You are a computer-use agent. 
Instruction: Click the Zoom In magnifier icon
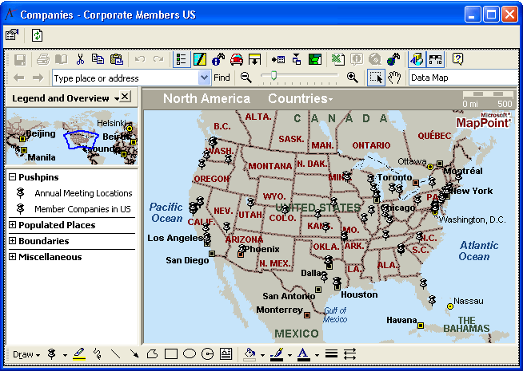point(352,78)
